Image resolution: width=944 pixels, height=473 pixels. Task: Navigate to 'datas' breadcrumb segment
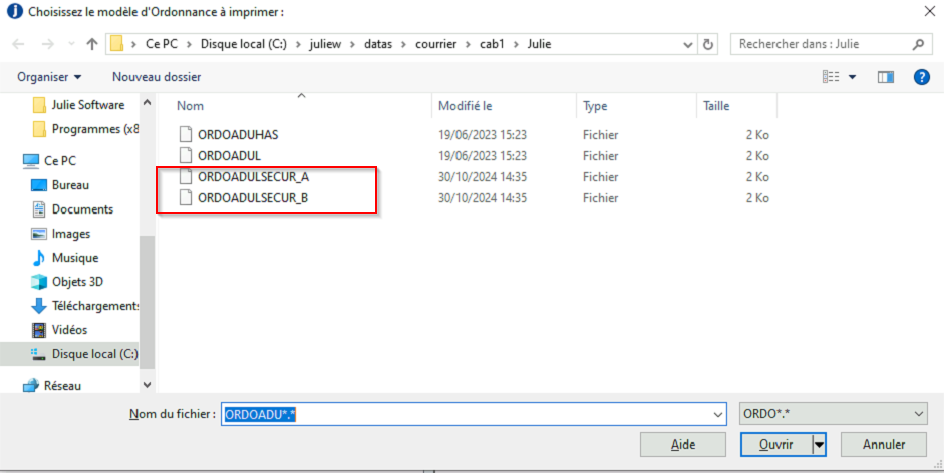[378, 44]
